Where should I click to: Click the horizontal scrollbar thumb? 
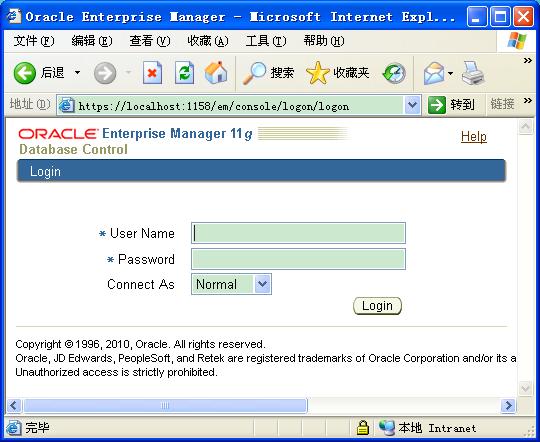point(165,405)
